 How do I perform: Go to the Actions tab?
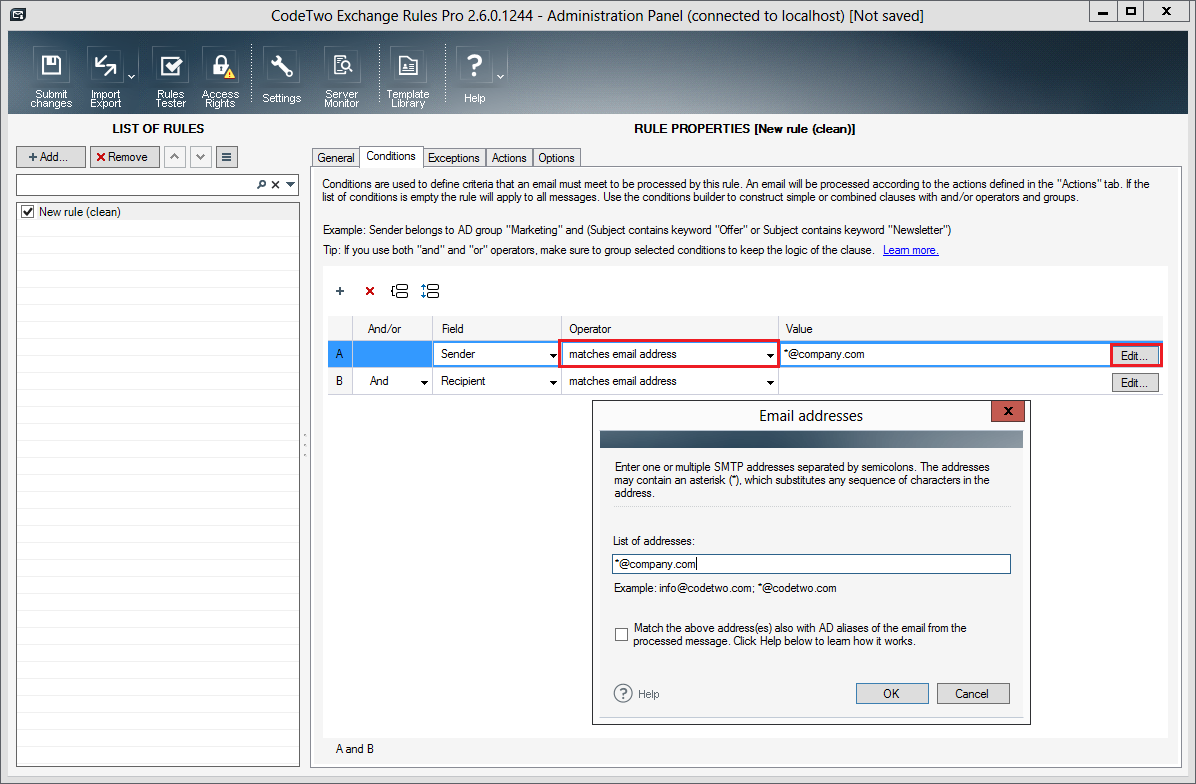509,158
